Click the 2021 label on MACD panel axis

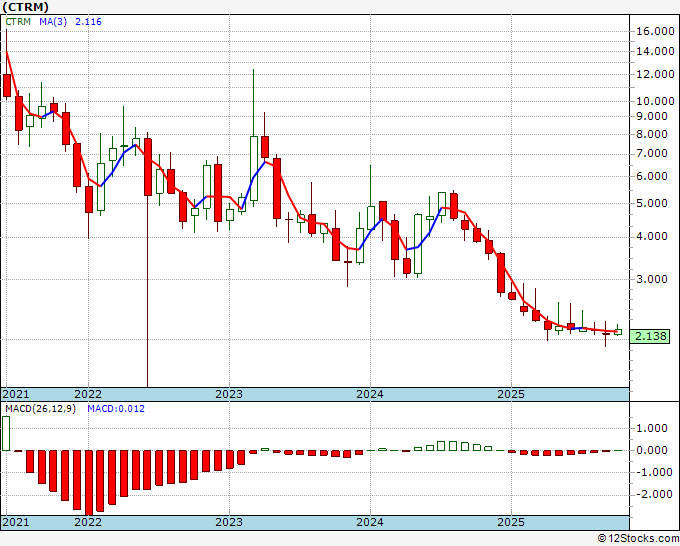click(x=16, y=522)
